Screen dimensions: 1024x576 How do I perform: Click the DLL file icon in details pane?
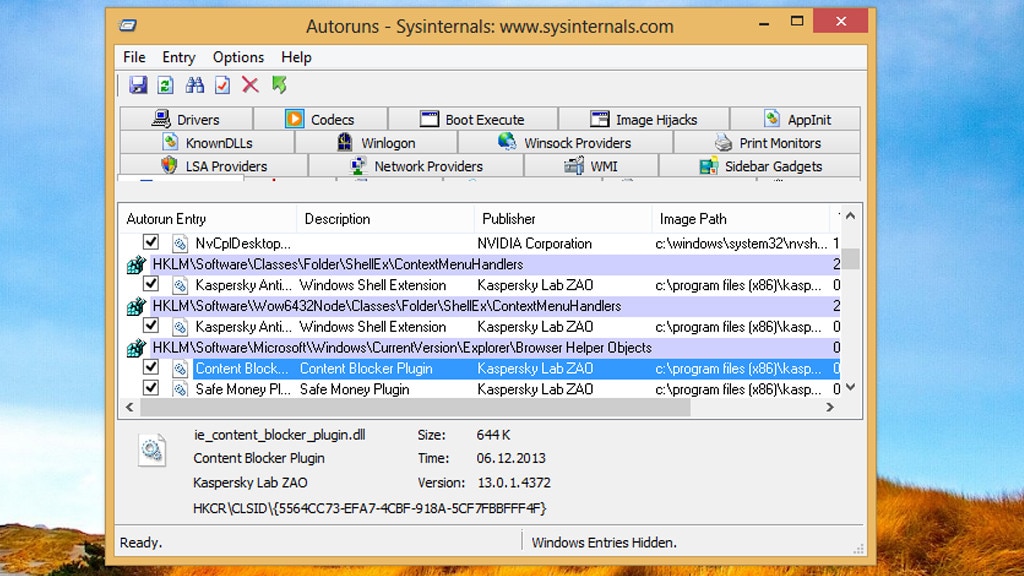(153, 450)
